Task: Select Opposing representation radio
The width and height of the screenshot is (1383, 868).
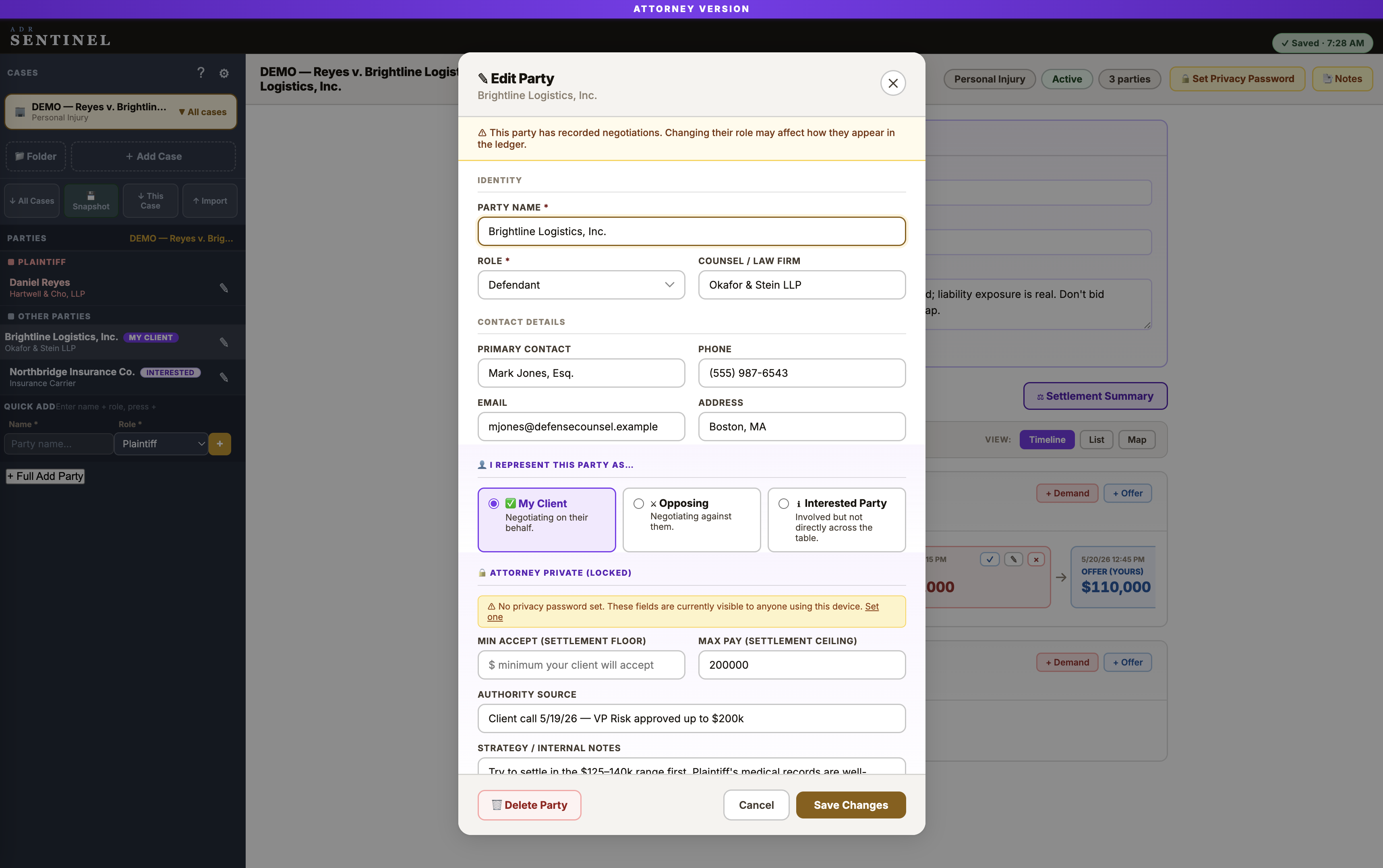Action: tap(638, 504)
